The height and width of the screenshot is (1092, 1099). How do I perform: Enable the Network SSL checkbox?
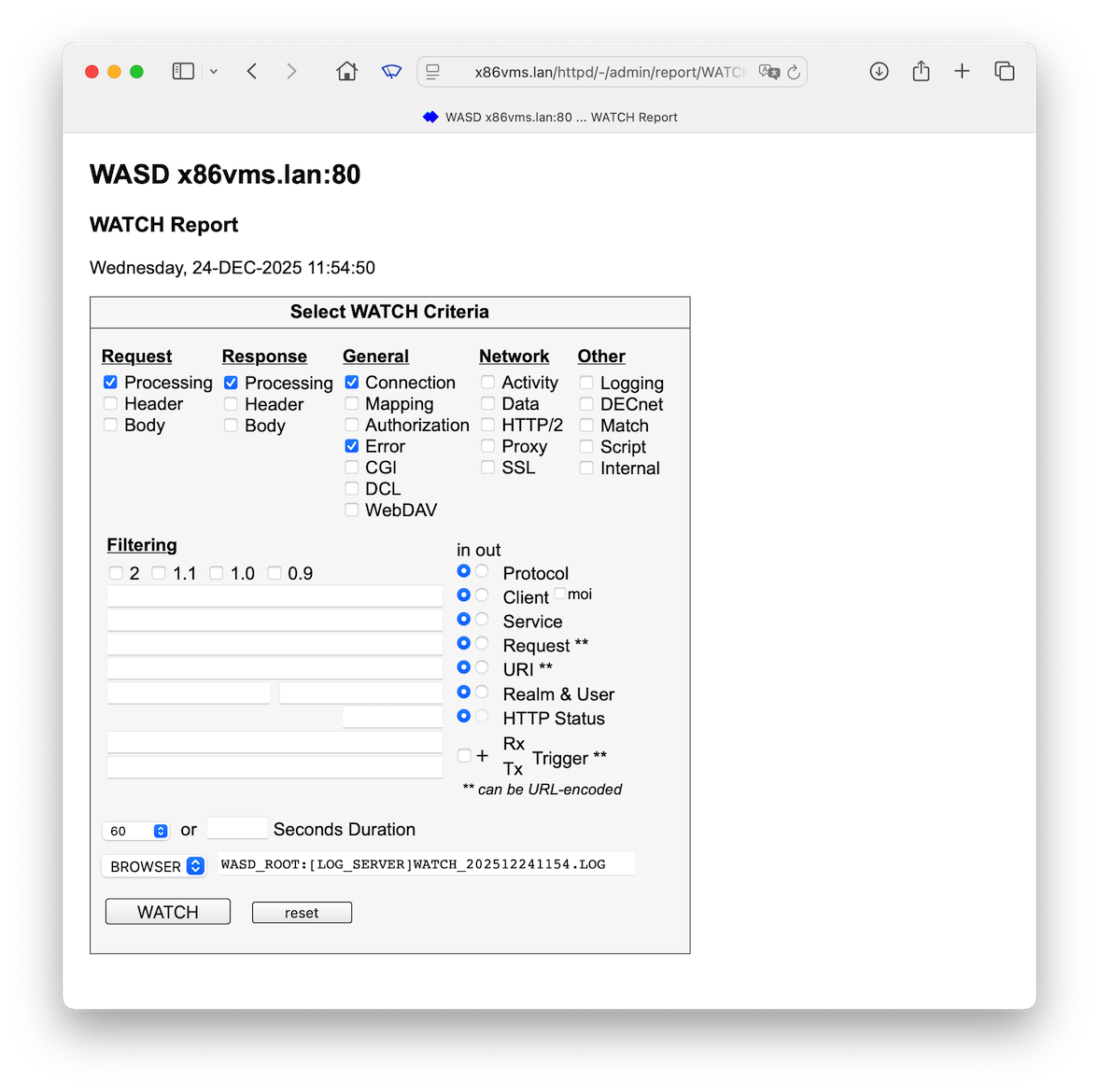[488, 468]
